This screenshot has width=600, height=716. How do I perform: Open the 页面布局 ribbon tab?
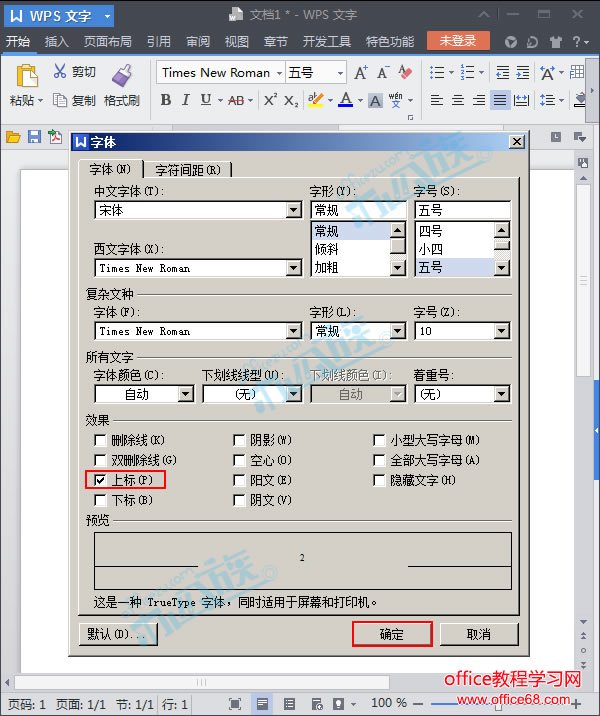[x=107, y=42]
